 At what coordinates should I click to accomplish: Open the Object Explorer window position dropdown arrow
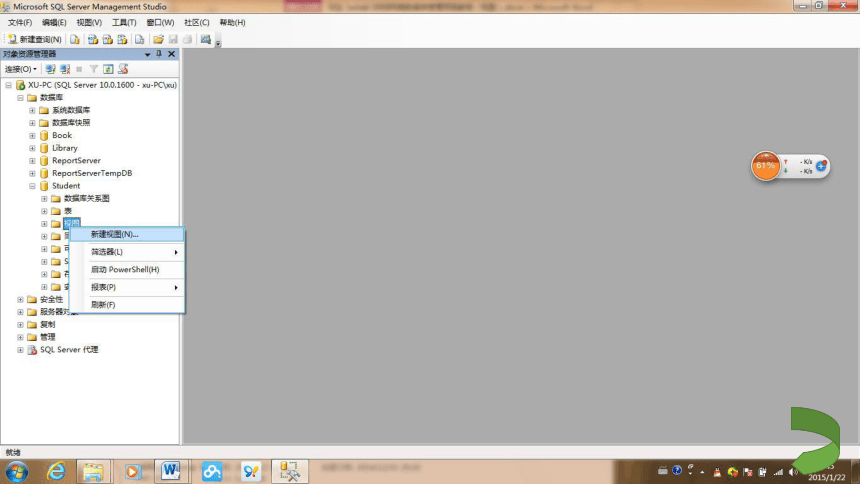[x=147, y=54]
